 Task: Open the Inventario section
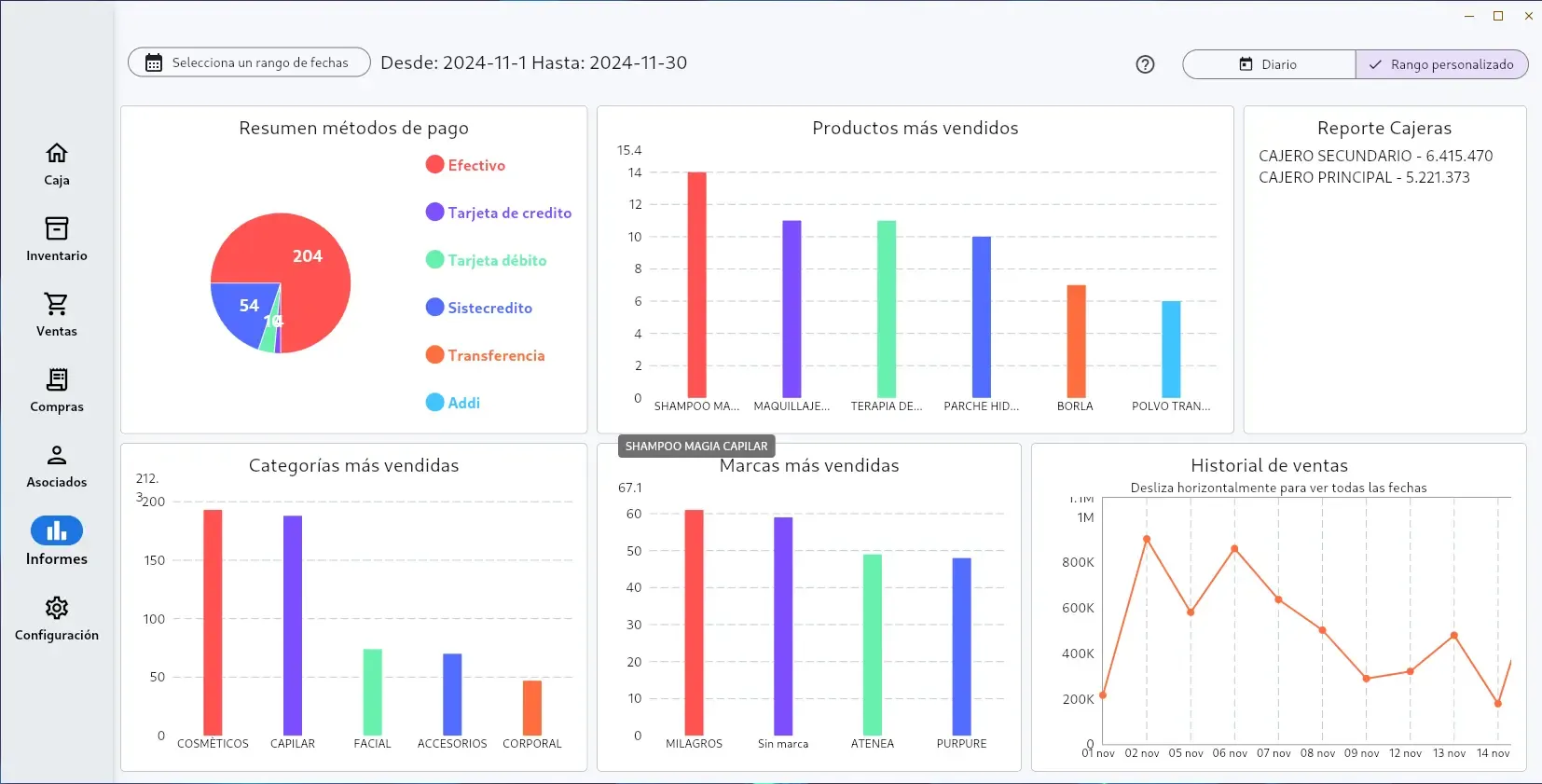click(57, 240)
